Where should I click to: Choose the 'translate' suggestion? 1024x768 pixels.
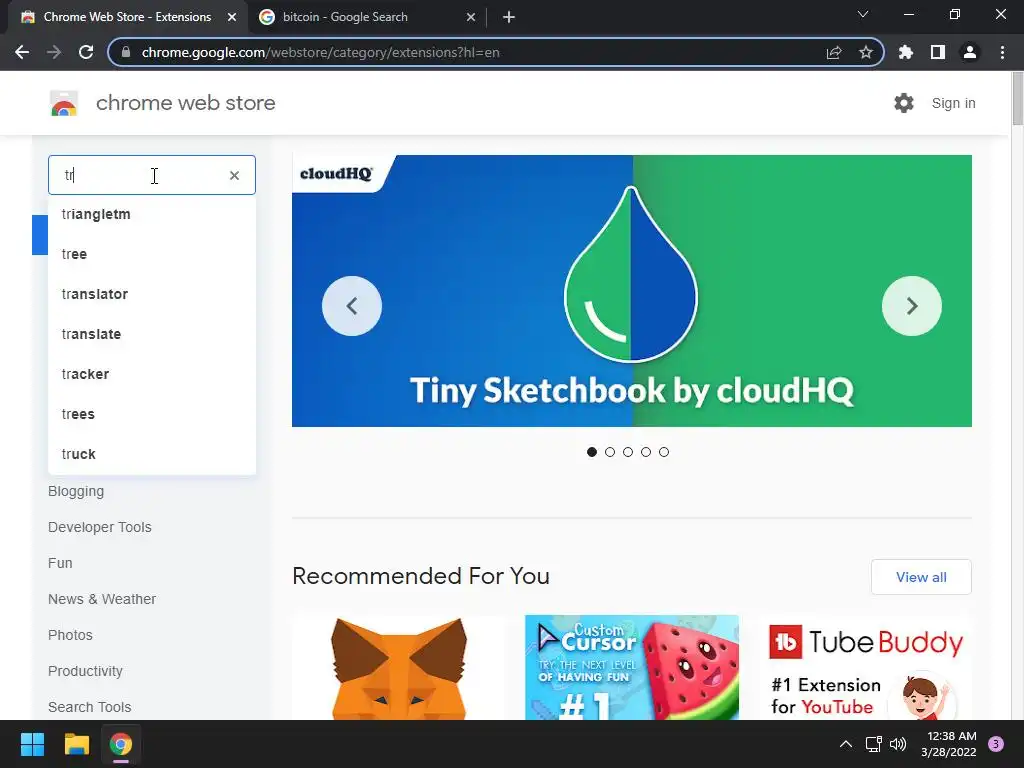click(x=152, y=334)
